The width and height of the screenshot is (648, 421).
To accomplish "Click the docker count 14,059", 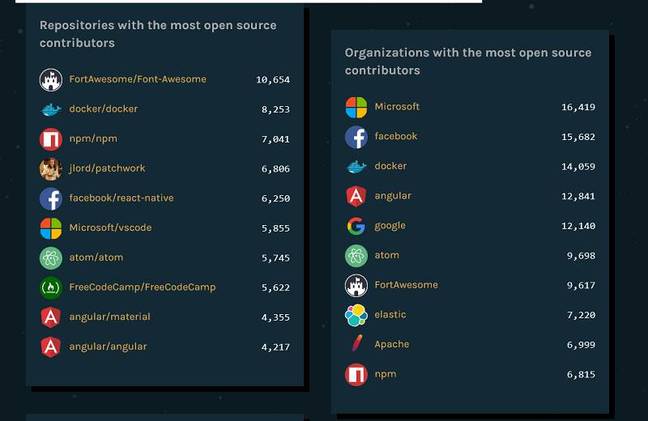I will [x=578, y=167].
